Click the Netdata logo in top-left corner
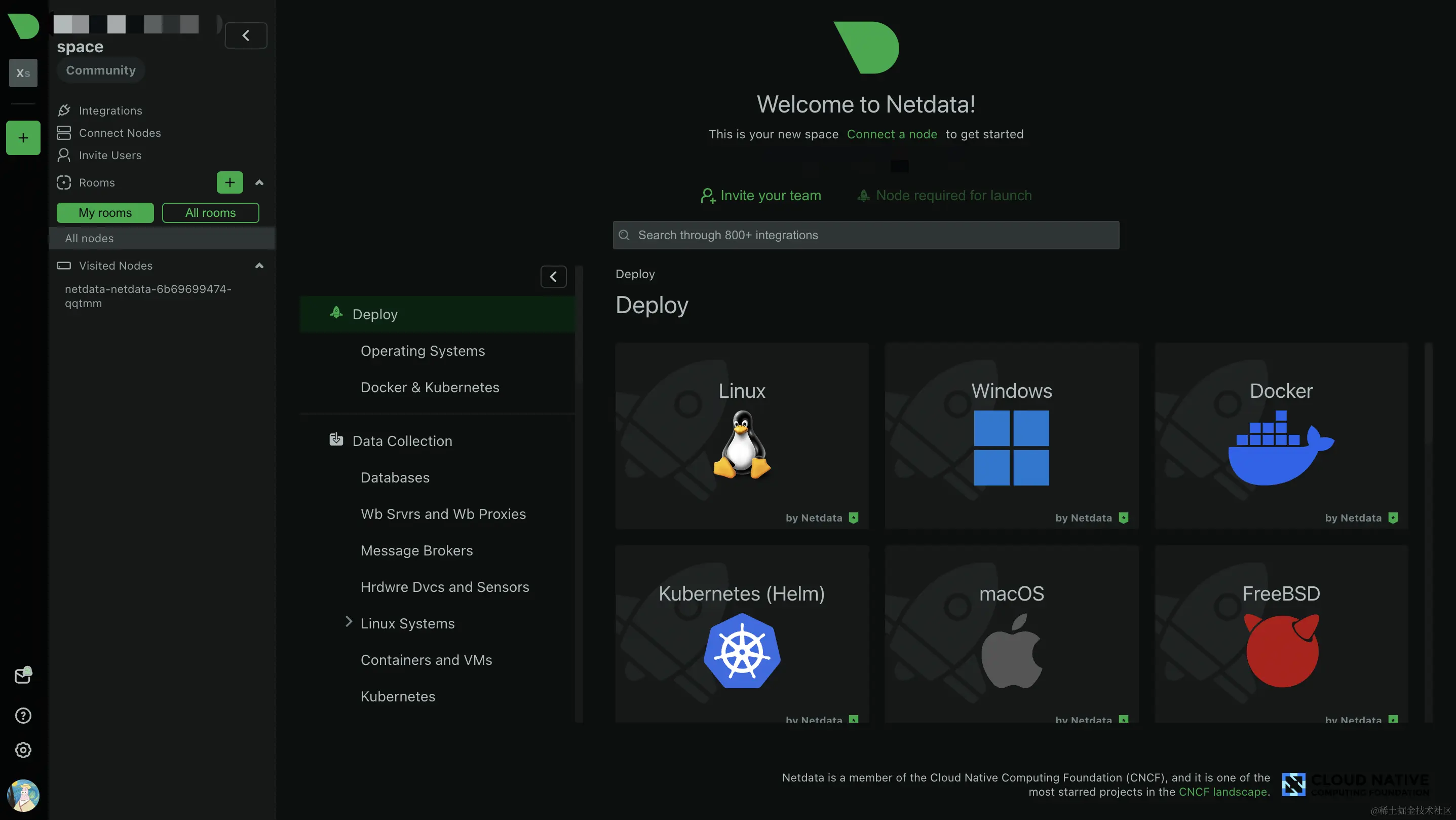This screenshot has width=1456, height=820. (x=23, y=26)
